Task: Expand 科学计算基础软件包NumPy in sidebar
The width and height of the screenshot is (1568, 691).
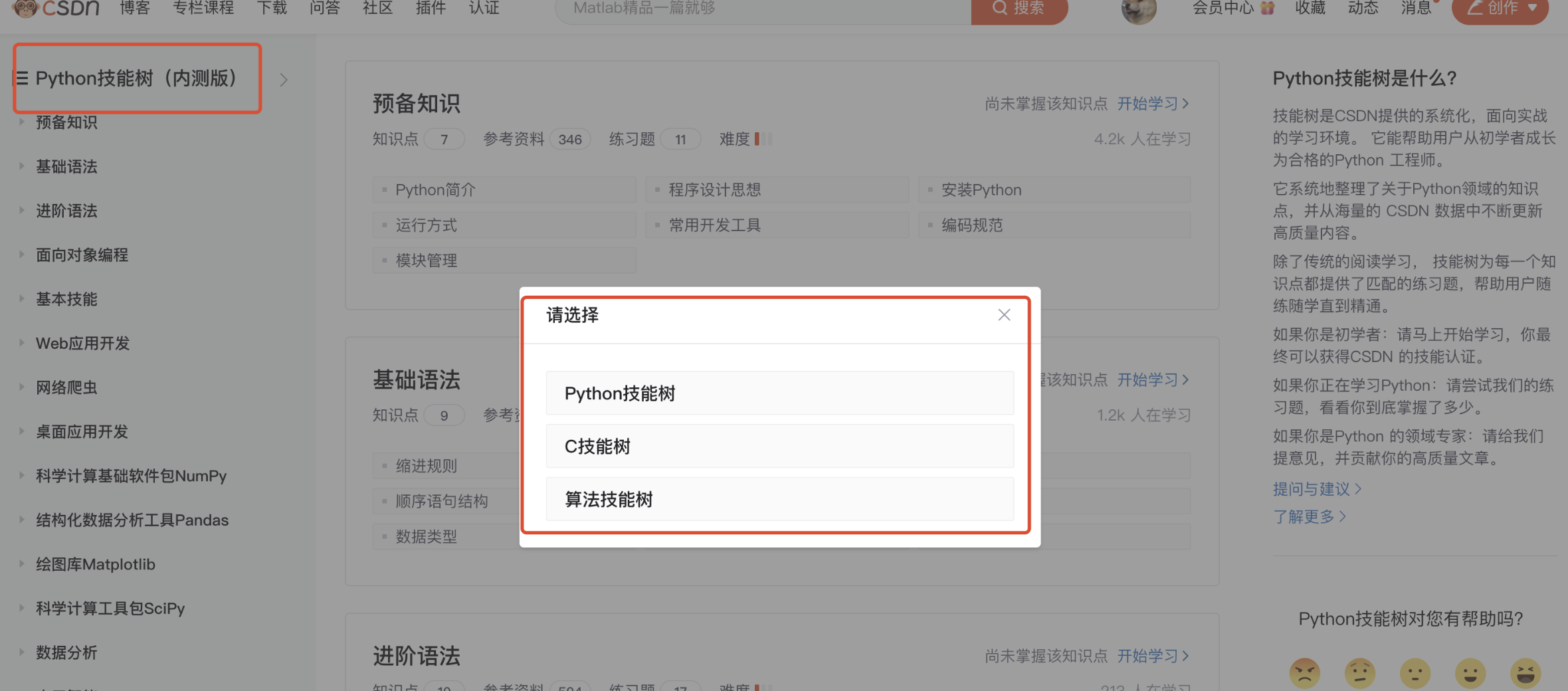Action: point(22,475)
